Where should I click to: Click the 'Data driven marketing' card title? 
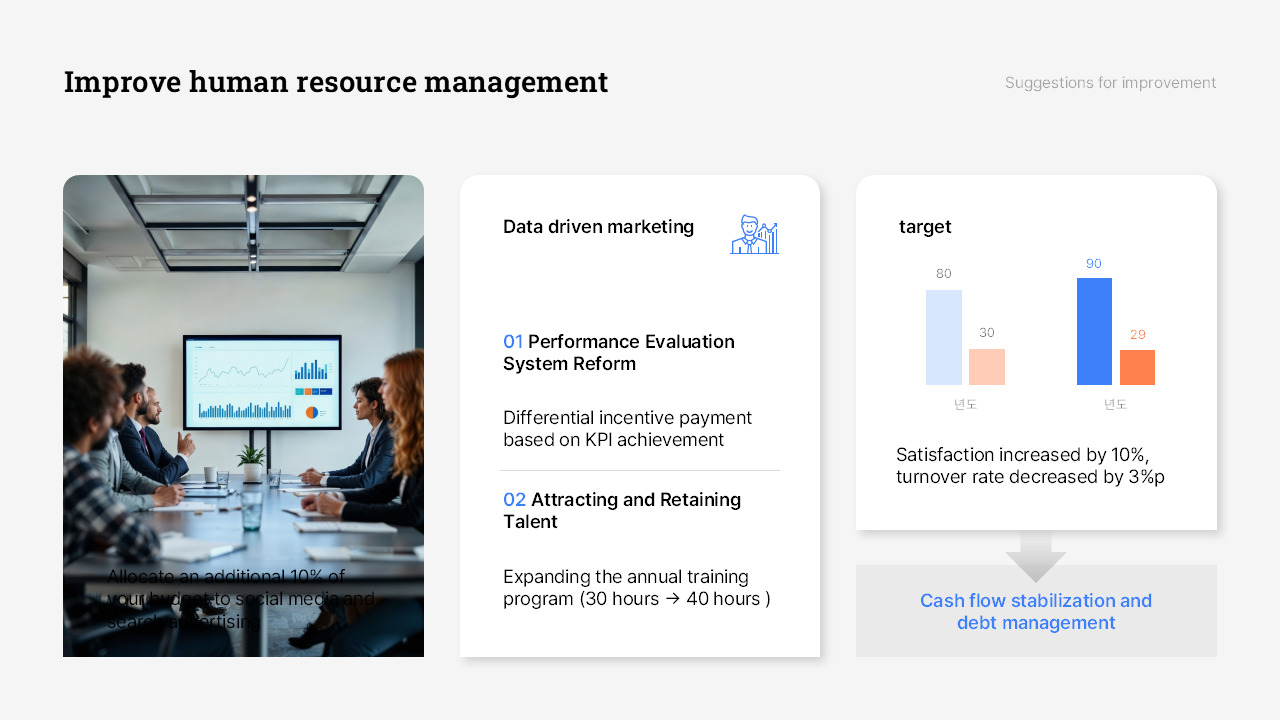(x=598, y=227)
